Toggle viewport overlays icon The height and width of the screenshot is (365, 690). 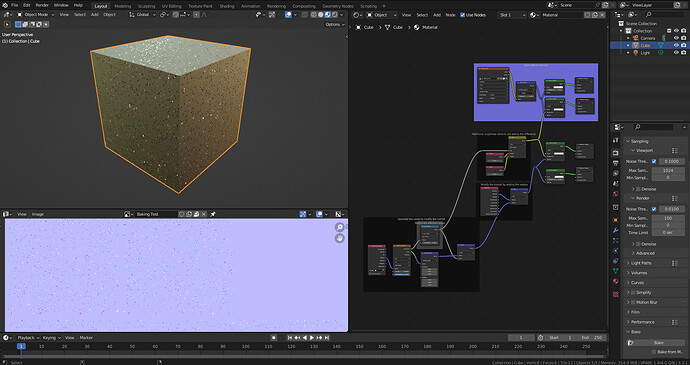(288, 15)
